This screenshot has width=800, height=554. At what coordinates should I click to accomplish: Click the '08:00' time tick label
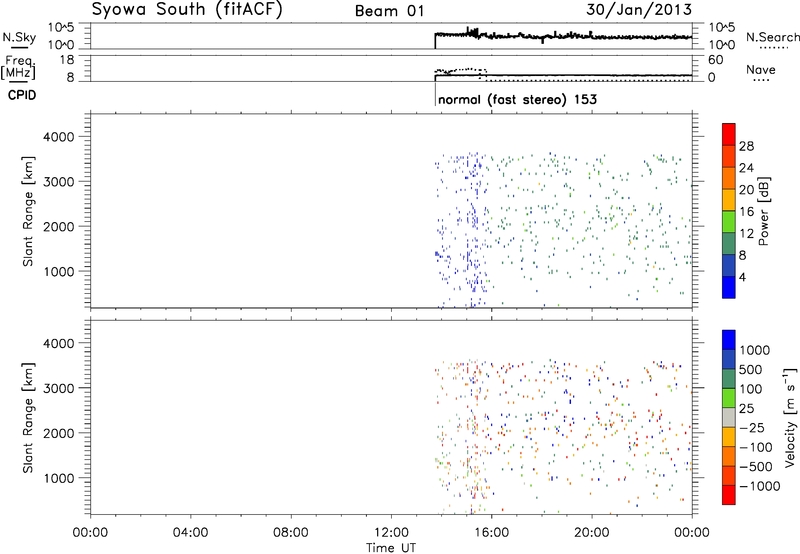[291, 533]
